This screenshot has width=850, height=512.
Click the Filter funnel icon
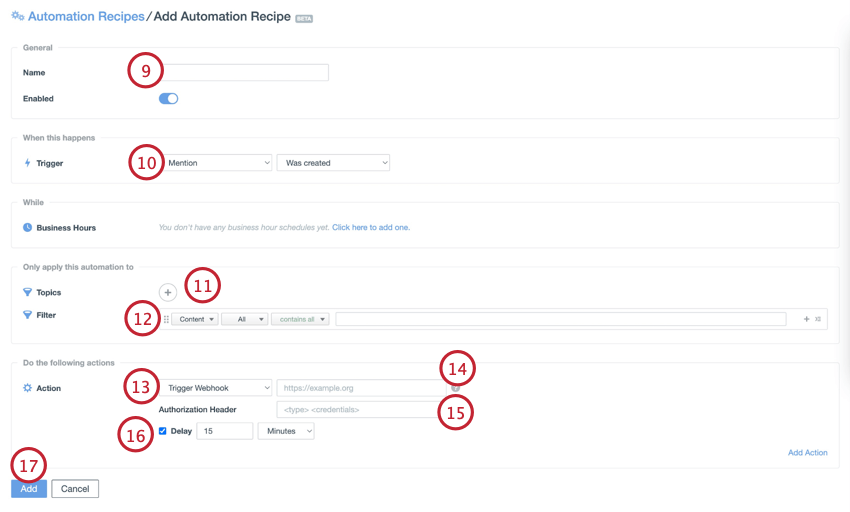[x=27, y=315]
